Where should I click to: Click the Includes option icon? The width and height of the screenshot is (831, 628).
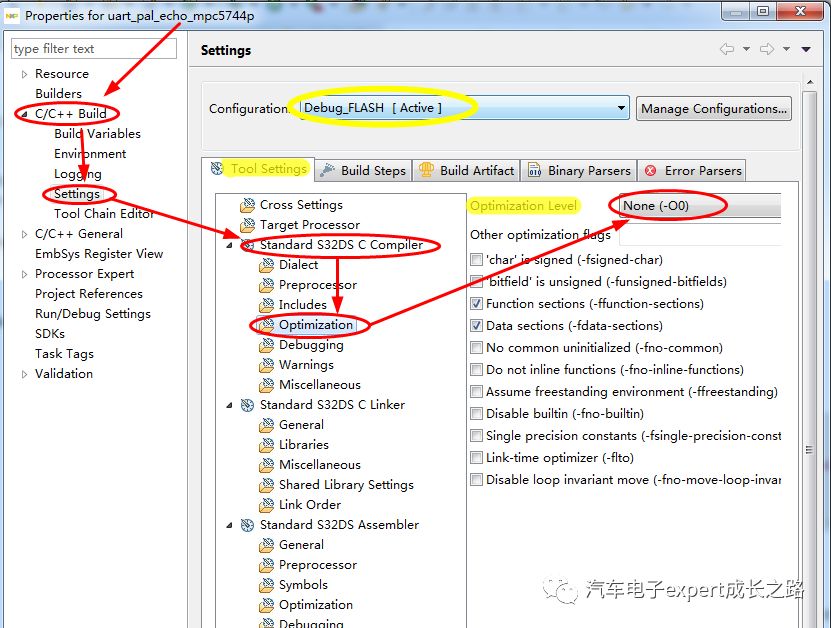267,305
